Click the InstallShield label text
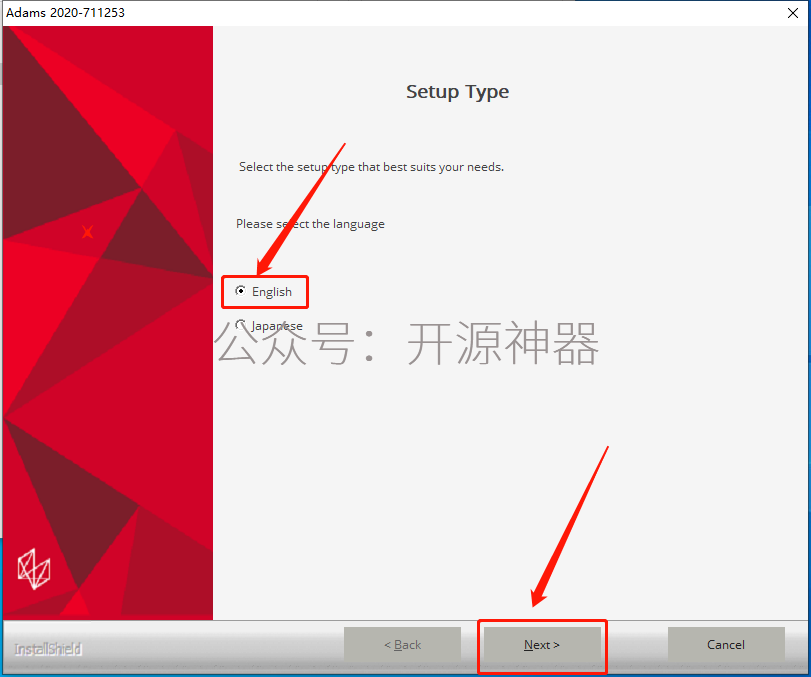 pyautogui.click(x=48, y=649)
